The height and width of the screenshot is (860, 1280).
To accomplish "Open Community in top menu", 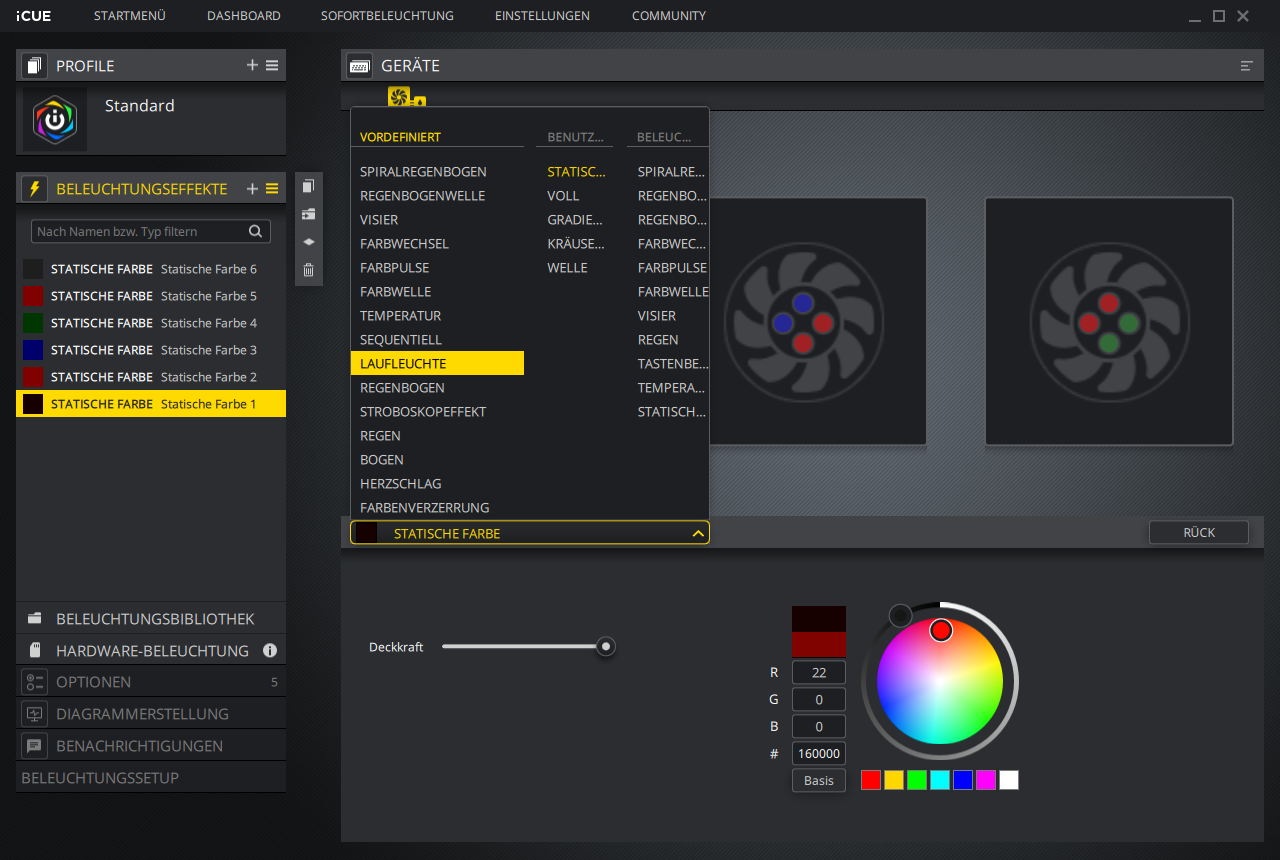I will (x=669, y=16).
